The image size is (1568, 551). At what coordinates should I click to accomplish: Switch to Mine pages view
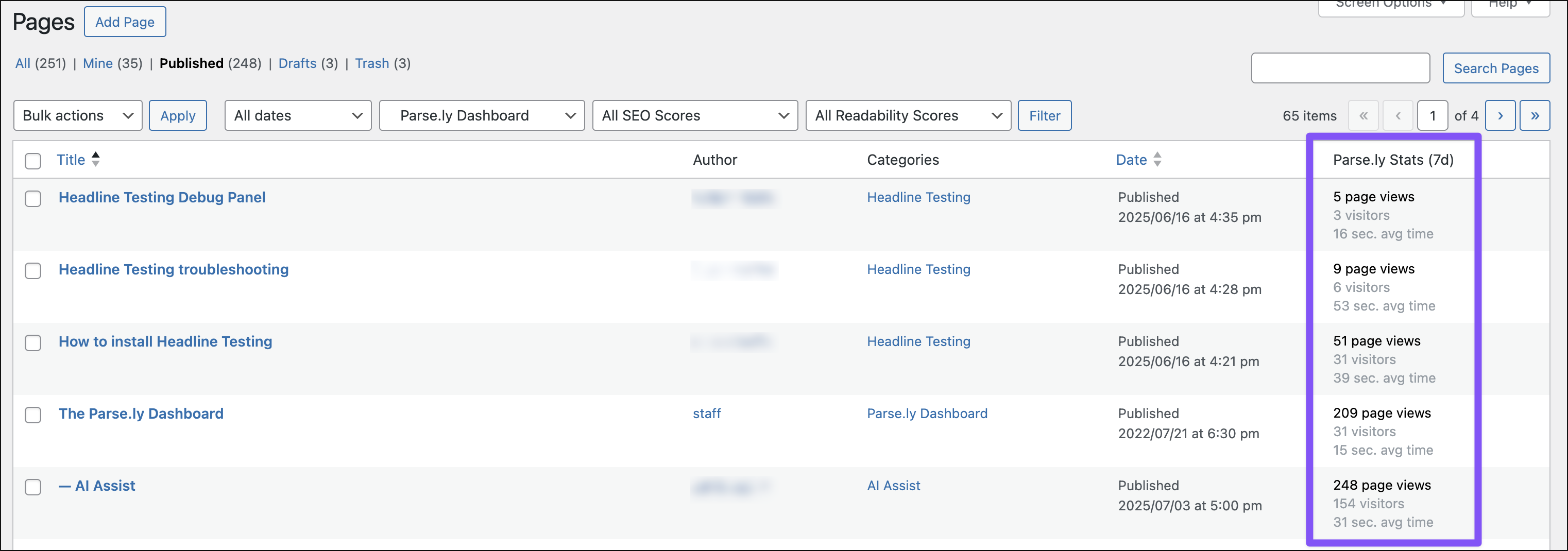coord(98,63)
